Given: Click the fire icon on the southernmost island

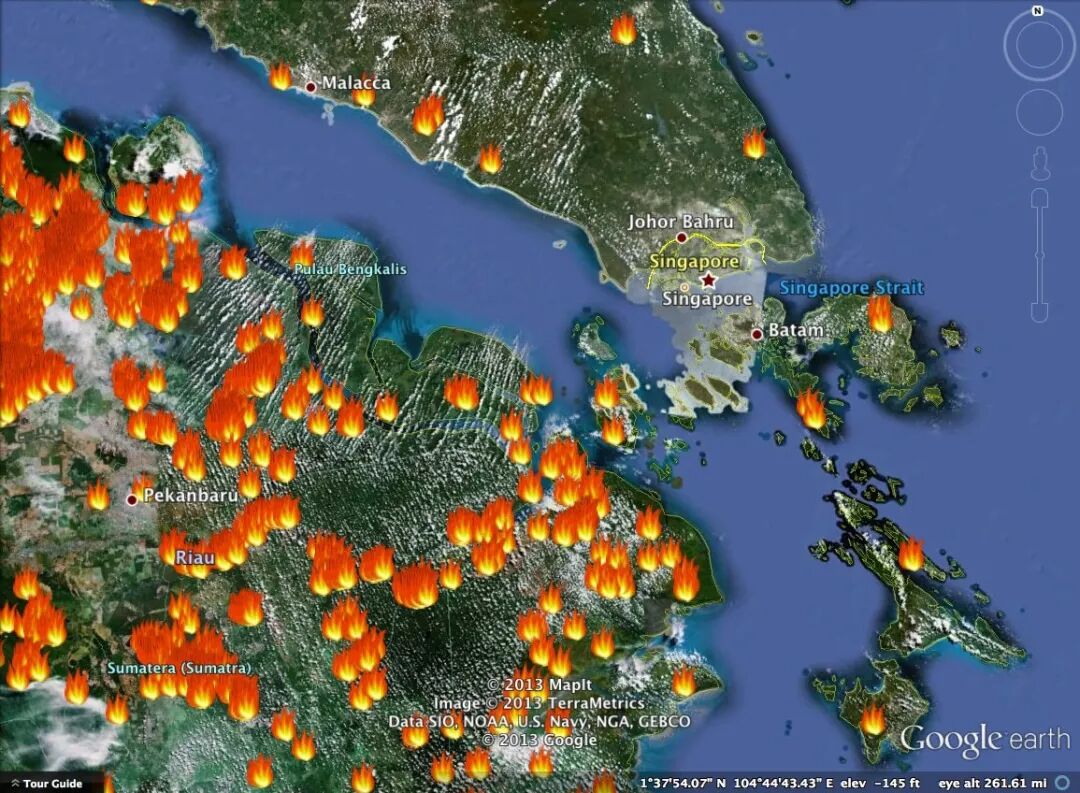Looking at the screenshot, I should tap(873, 719).
